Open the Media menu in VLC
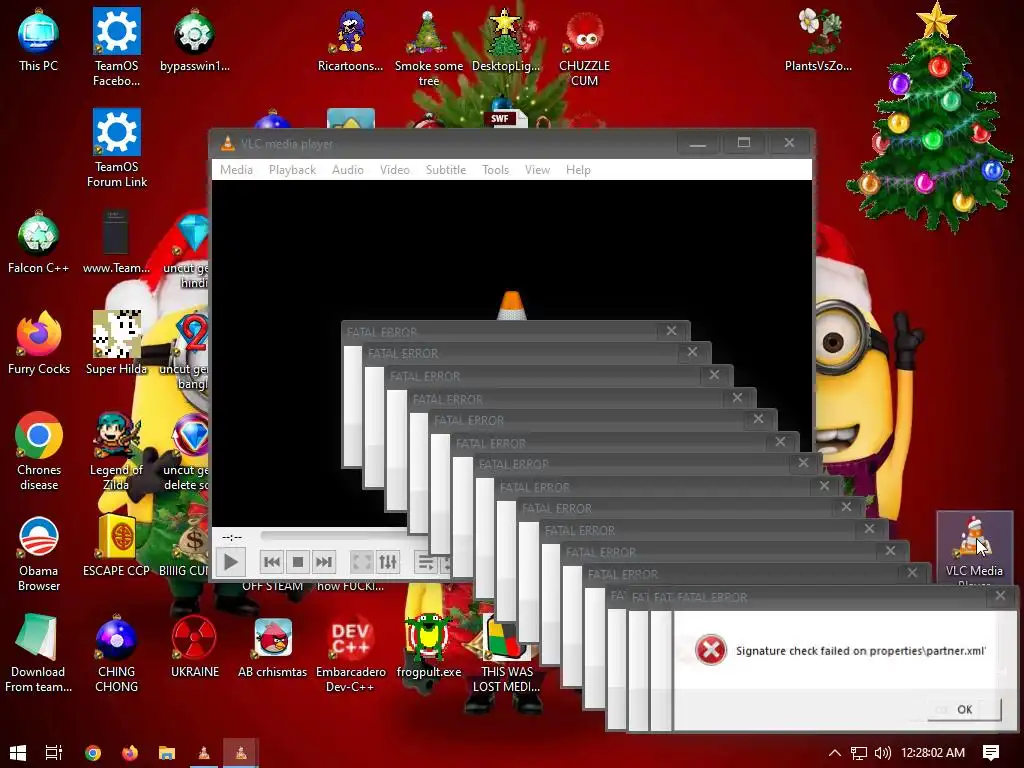 pyautogui.click(x=236, y=170)
